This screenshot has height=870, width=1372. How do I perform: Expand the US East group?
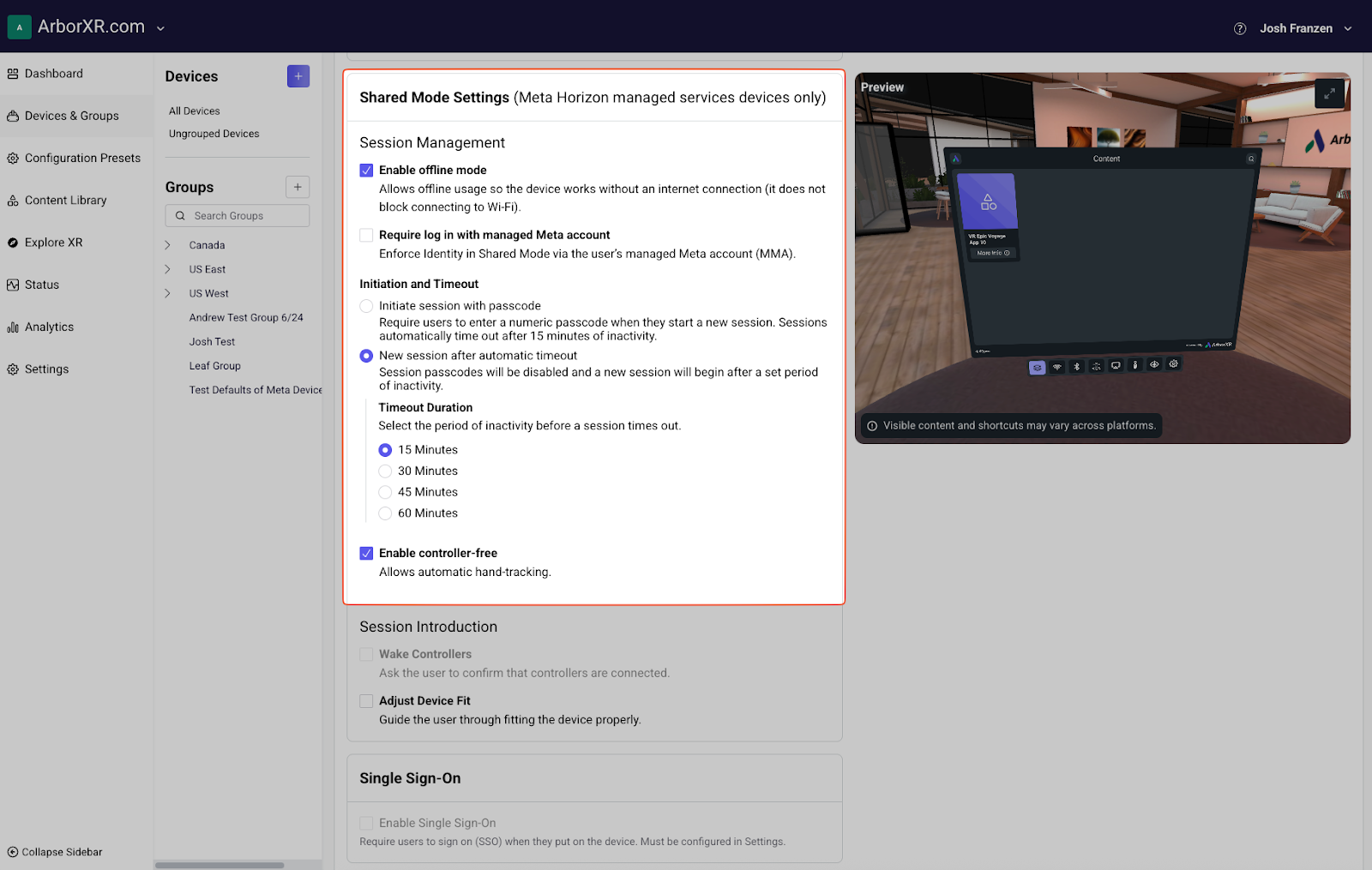coord(168,269)
